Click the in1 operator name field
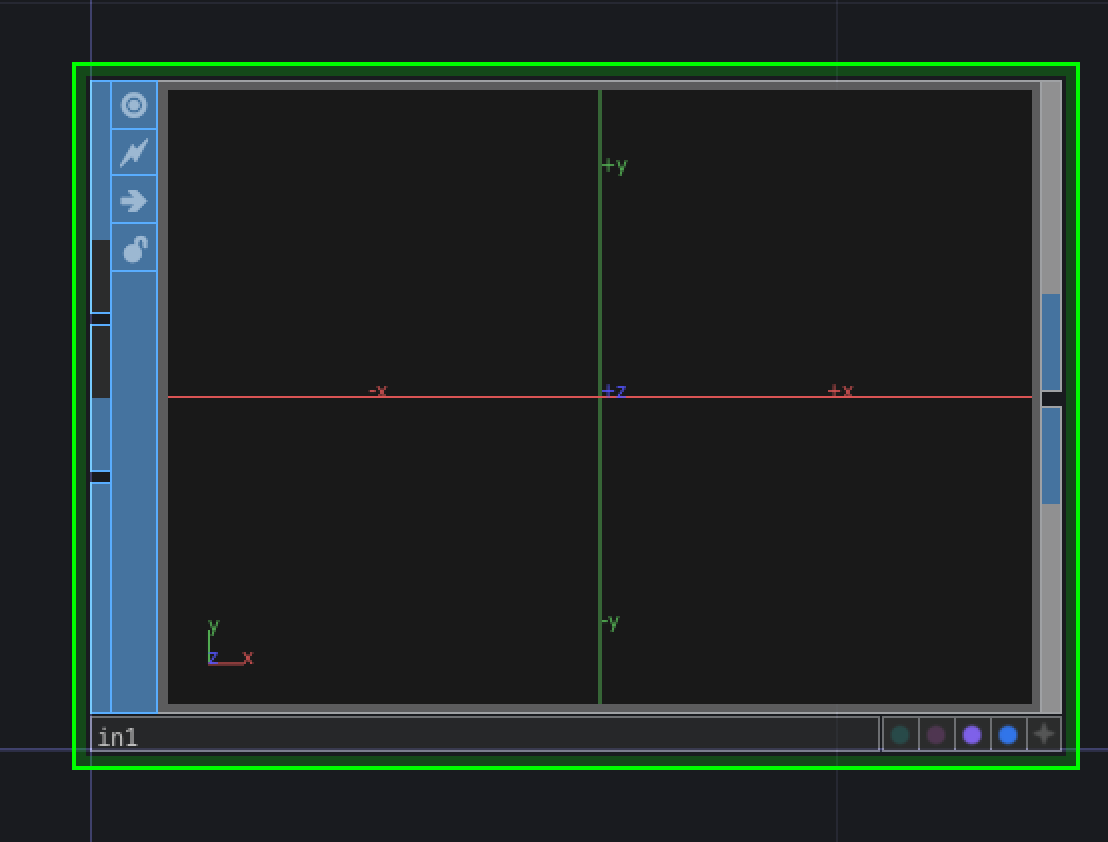Screen dimensions: 1108x842 [485, 735]
